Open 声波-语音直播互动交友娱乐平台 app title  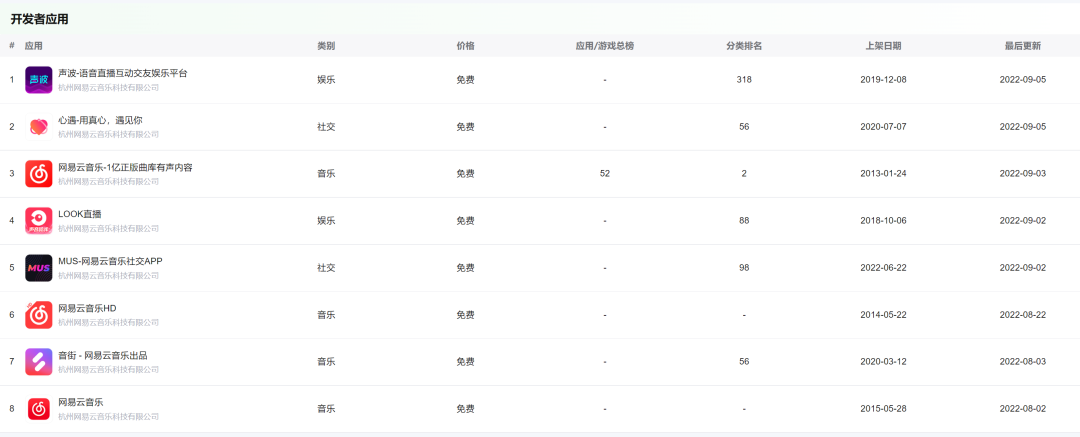[x=123, y=73]
